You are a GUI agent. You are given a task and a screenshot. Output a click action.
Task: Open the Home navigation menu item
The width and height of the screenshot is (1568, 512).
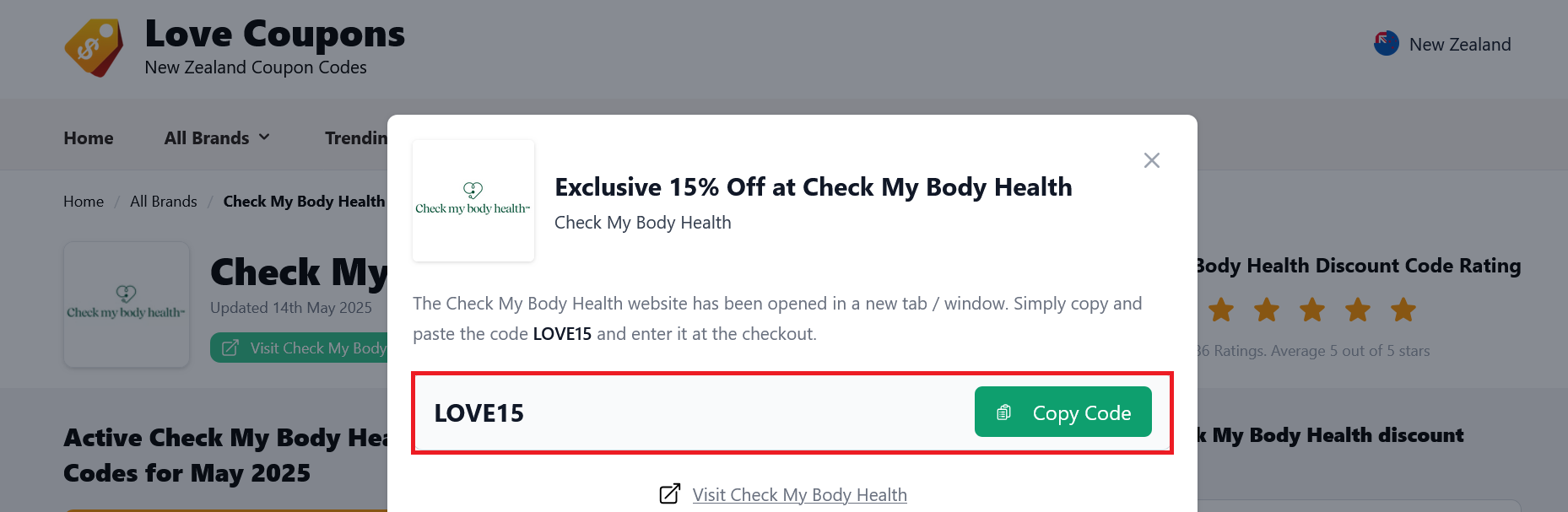tap(89, 137)
